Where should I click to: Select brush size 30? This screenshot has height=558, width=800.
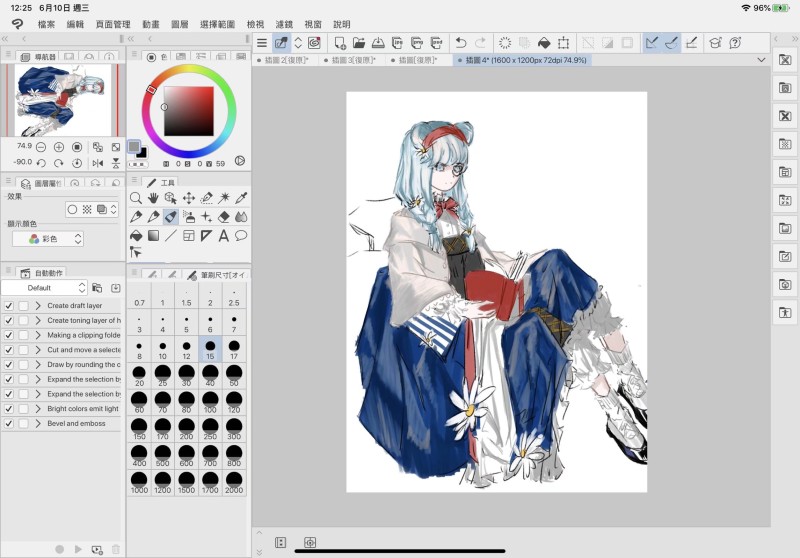[187, 374]
